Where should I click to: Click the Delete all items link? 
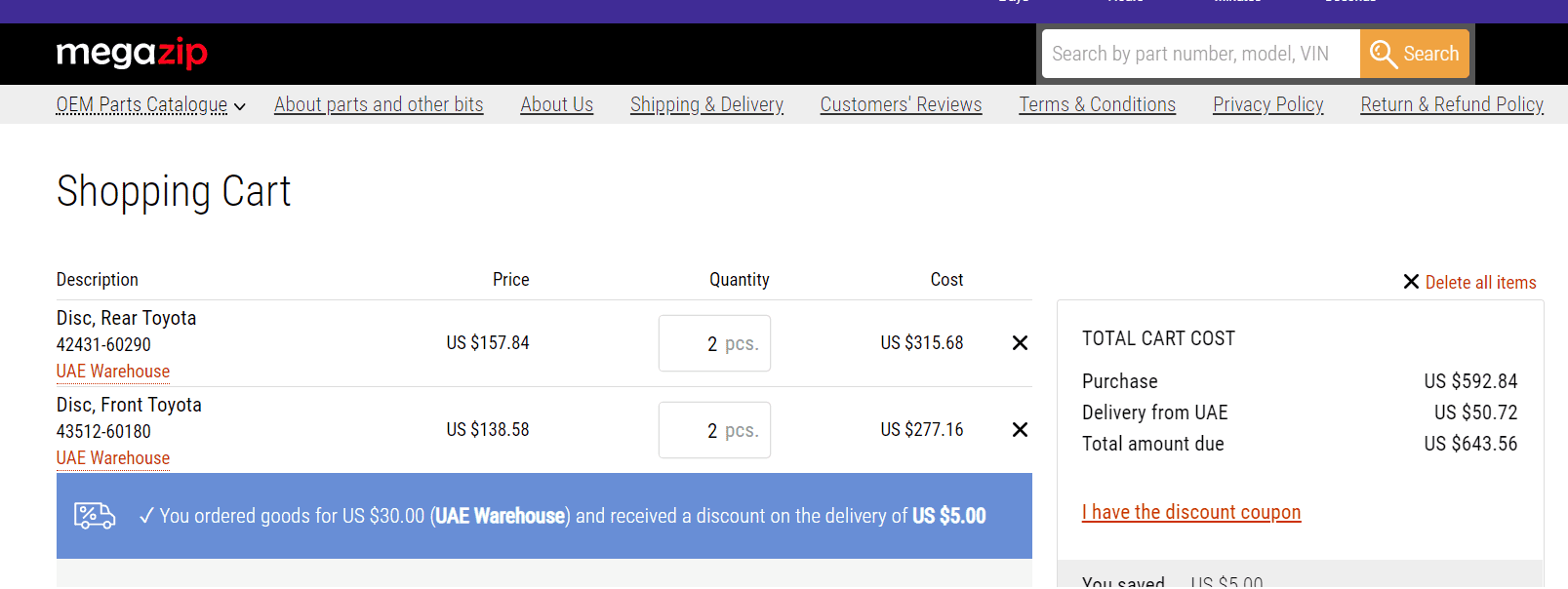pos(1481,283)
